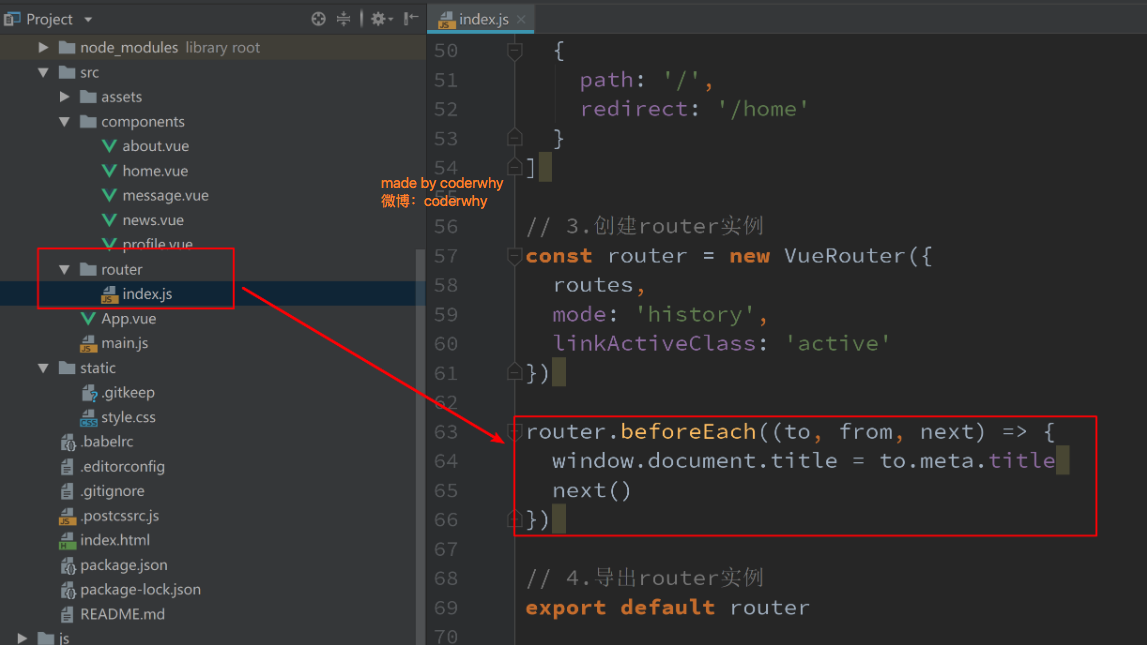
Task: Click 'export default router' line
Action: (667, 607)
